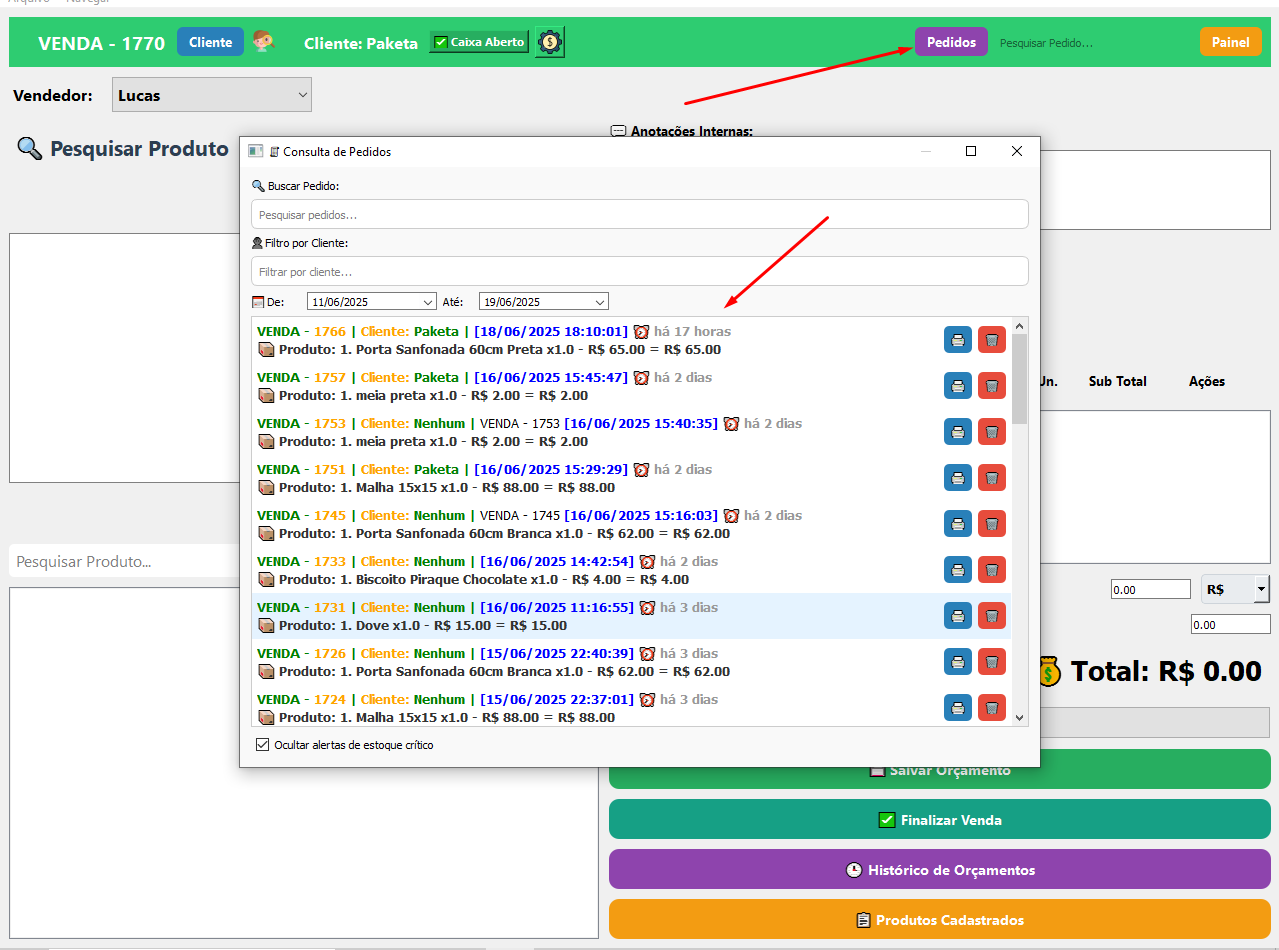Image resolution: width=1279 pixels, height=950 pixels.
Task: Click the Buscar Pedido search field
Action: click(639, 215)
